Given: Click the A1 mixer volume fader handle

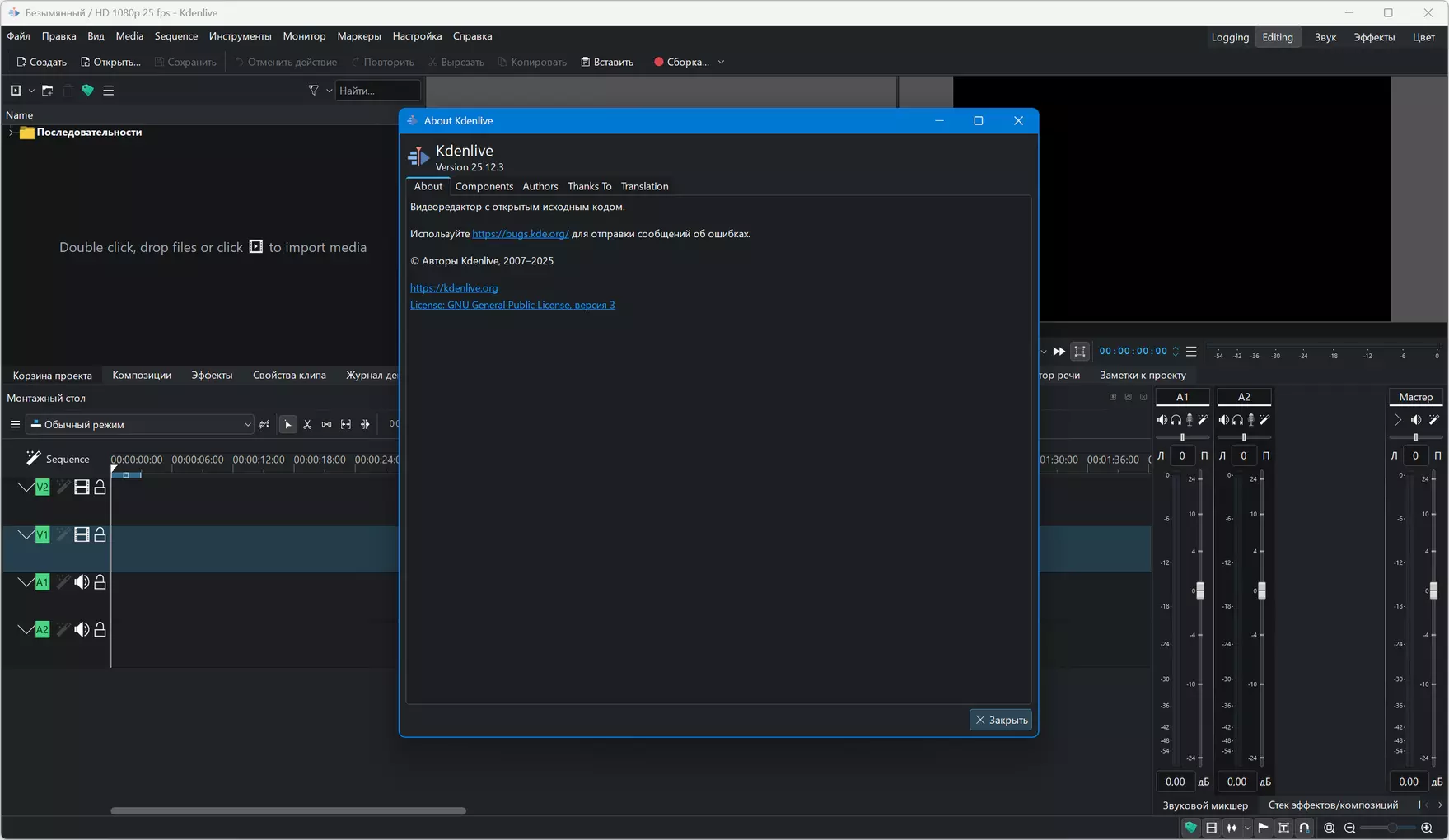Looking at the screenshot, I should (1199, 590).
